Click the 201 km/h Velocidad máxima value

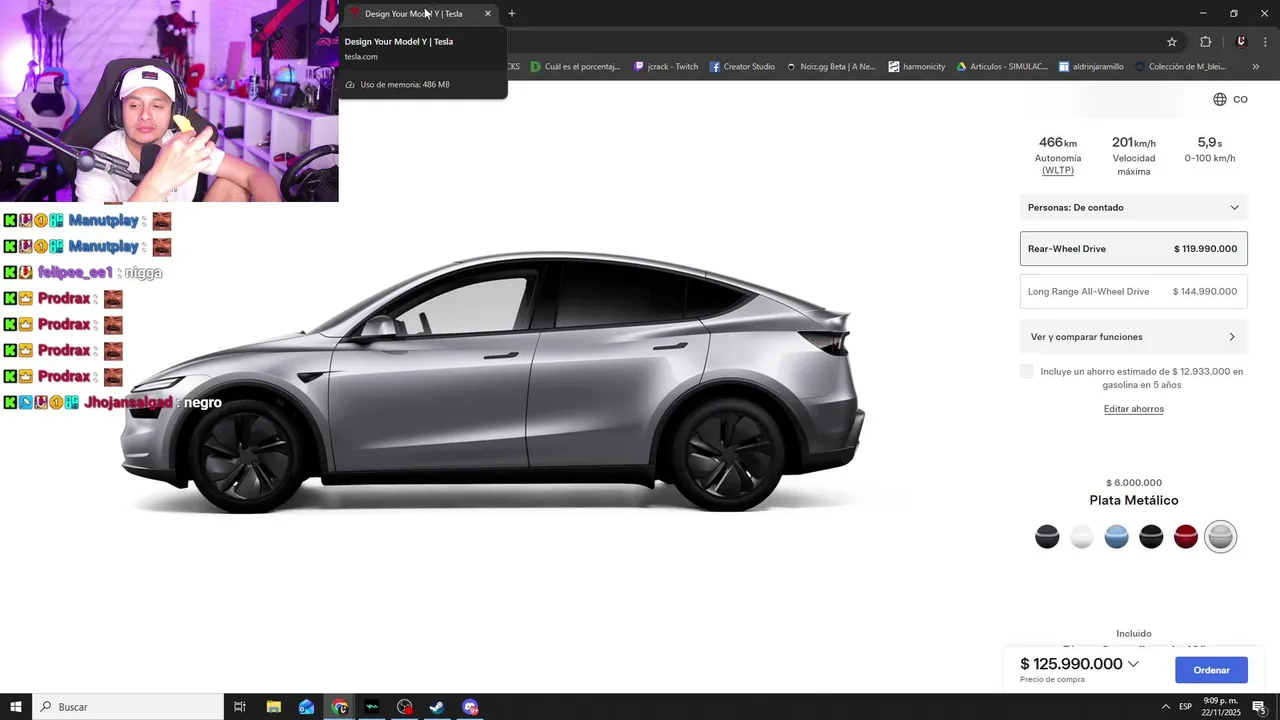(1134, 143)
